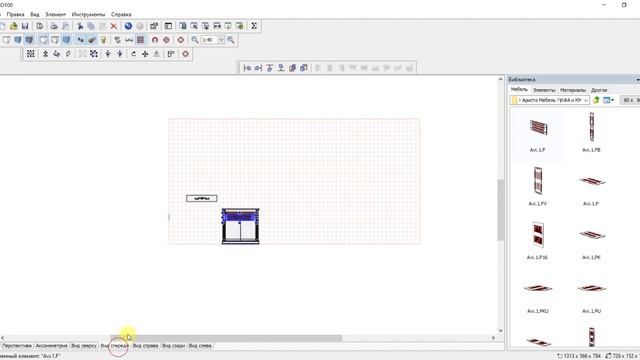The height and width of the screenshot is (360, 640).
Task: Open the Справка menu
Action: pos(121,14)
